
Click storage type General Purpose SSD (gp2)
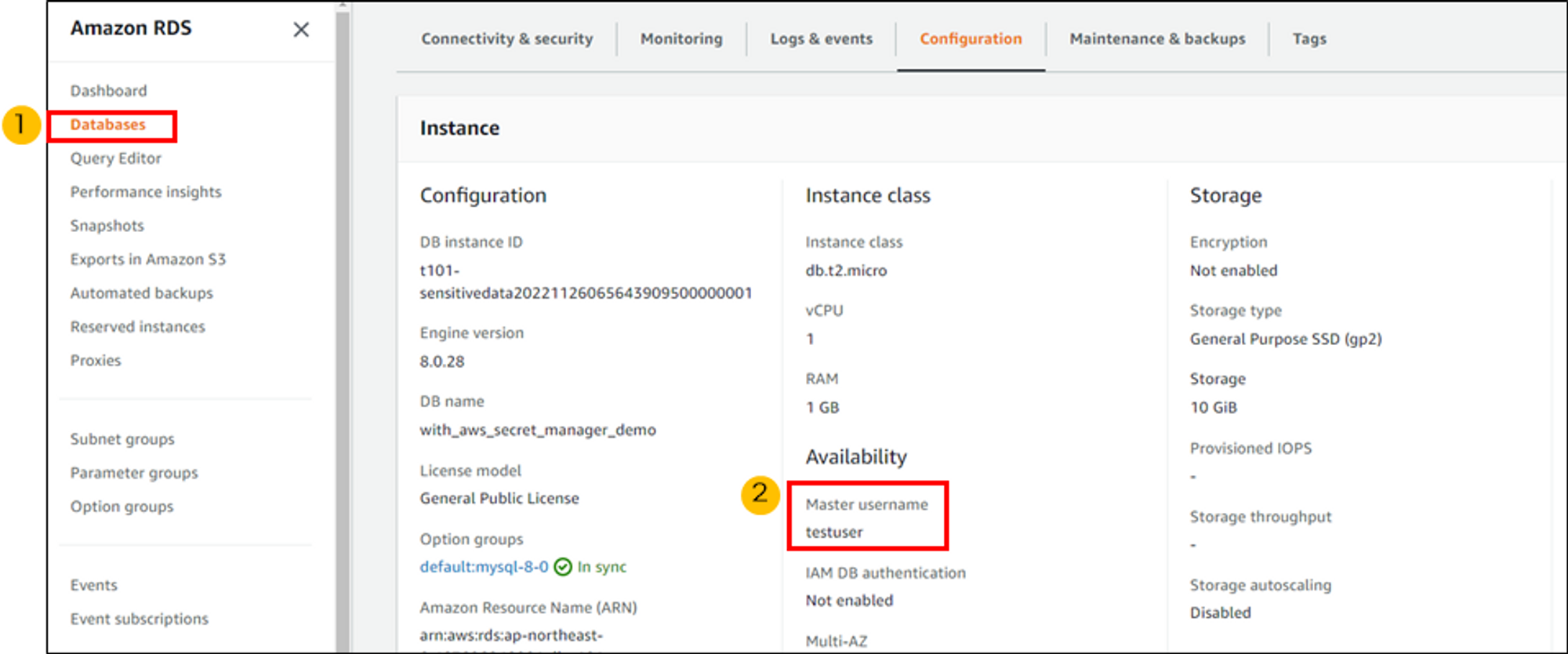click(1286, 340)
